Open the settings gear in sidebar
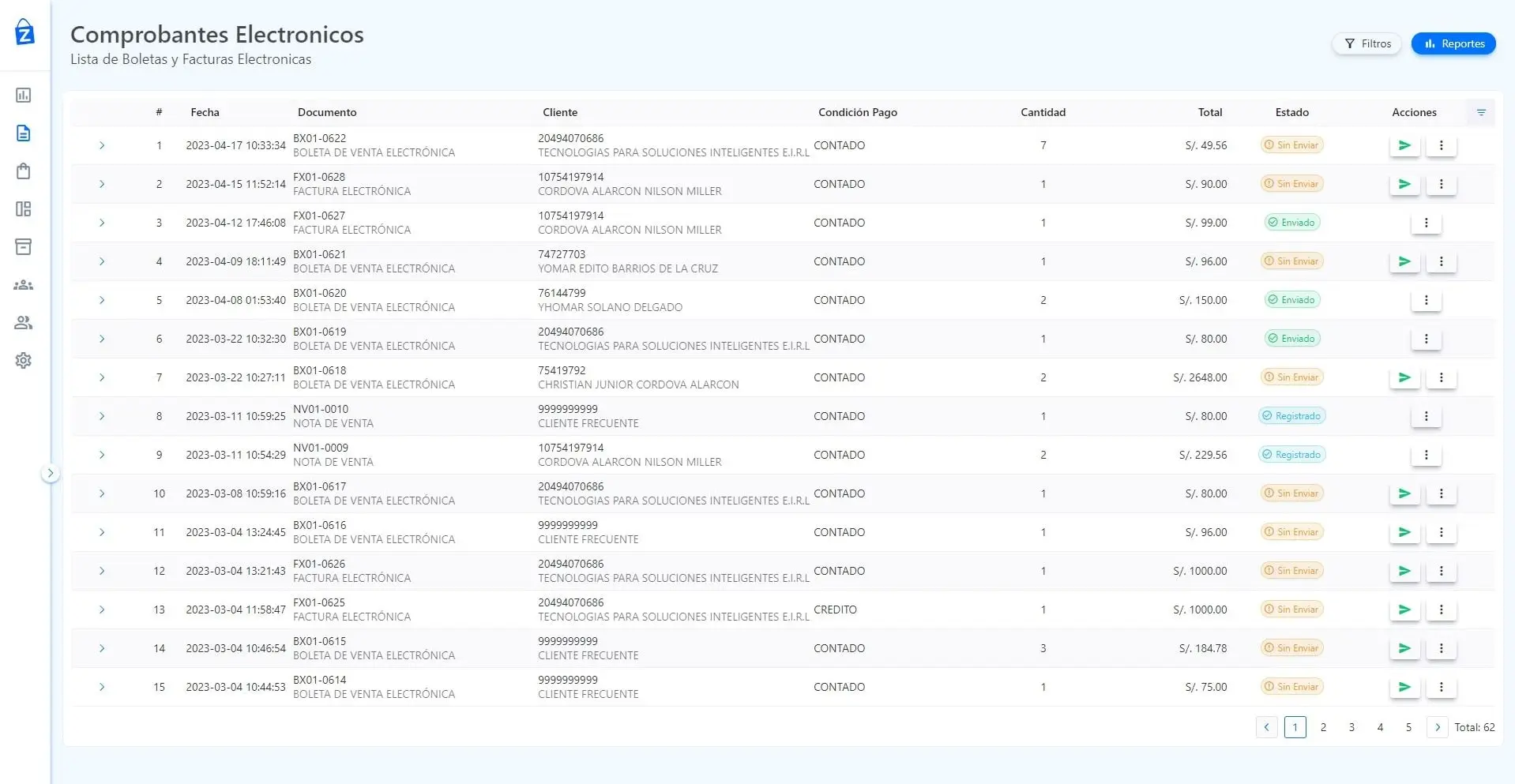Image resolution: width=1515 pixels, height=784 pixels. click(24, 361)
